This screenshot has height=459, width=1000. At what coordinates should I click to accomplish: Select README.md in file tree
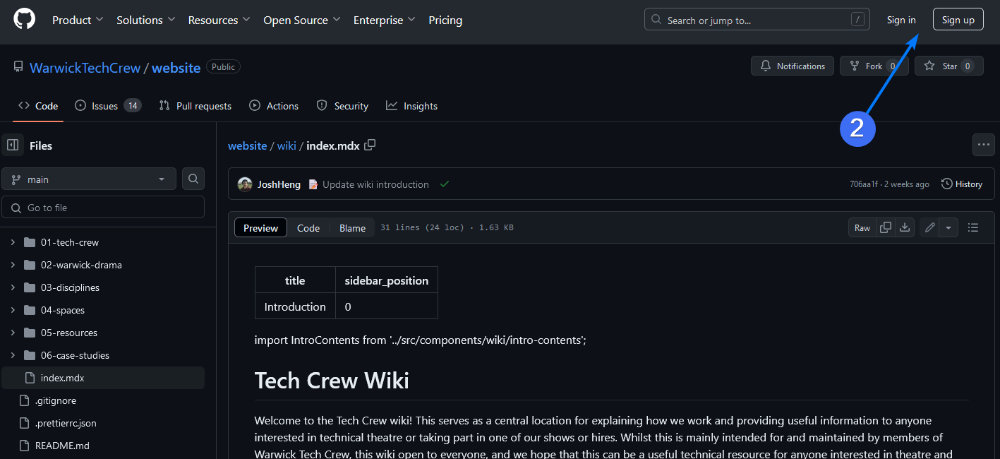[x=62, y=445]
